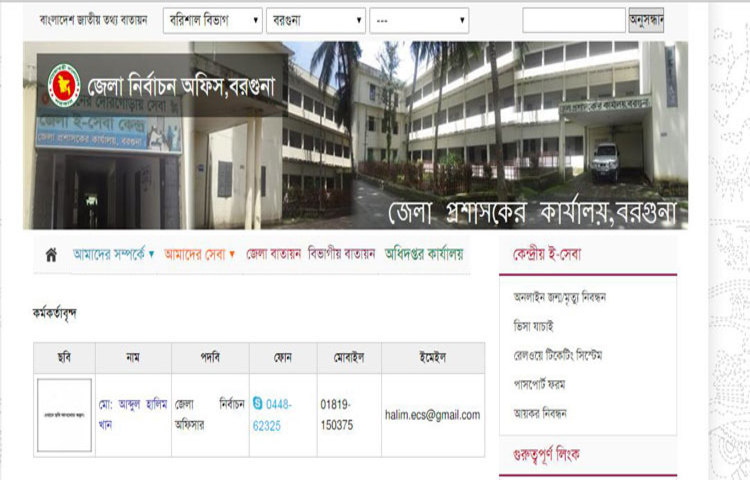Click the ফোন column header
750x480 pixels.
283,358
